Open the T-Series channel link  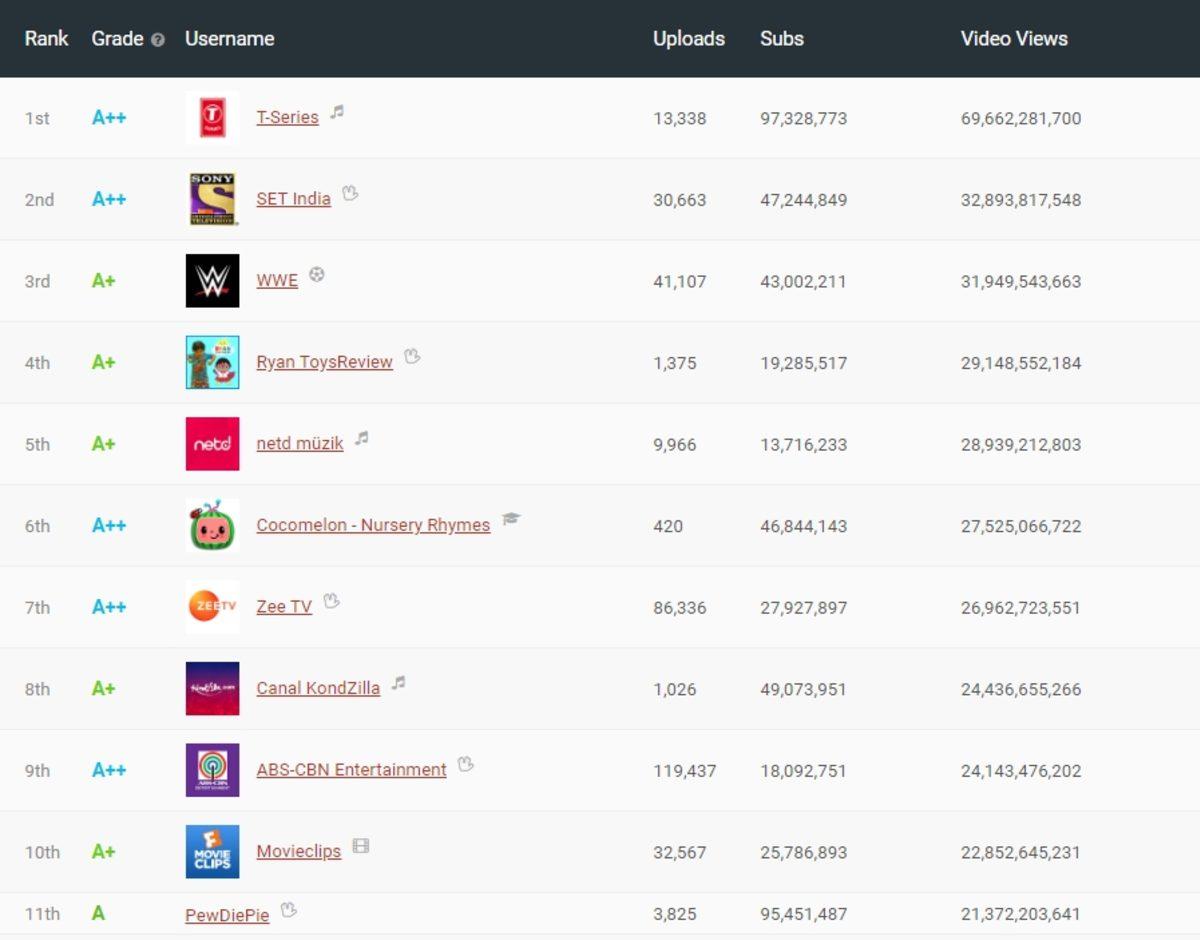point(290,117)
